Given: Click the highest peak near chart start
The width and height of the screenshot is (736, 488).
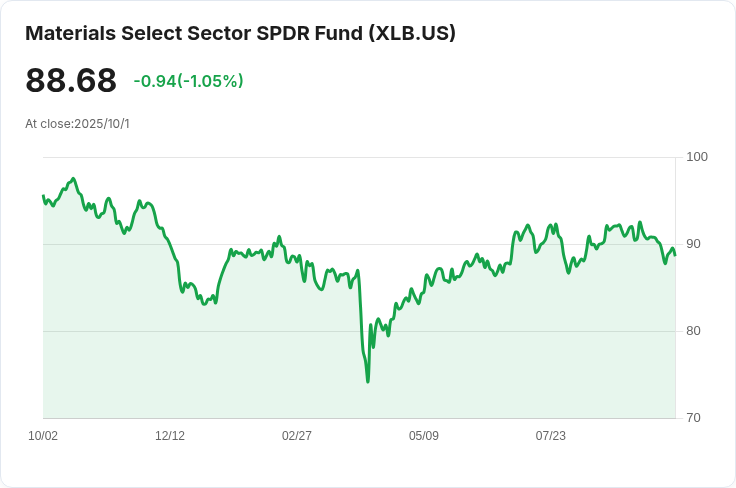Looking at the screenshot, I should click(73, 179).
